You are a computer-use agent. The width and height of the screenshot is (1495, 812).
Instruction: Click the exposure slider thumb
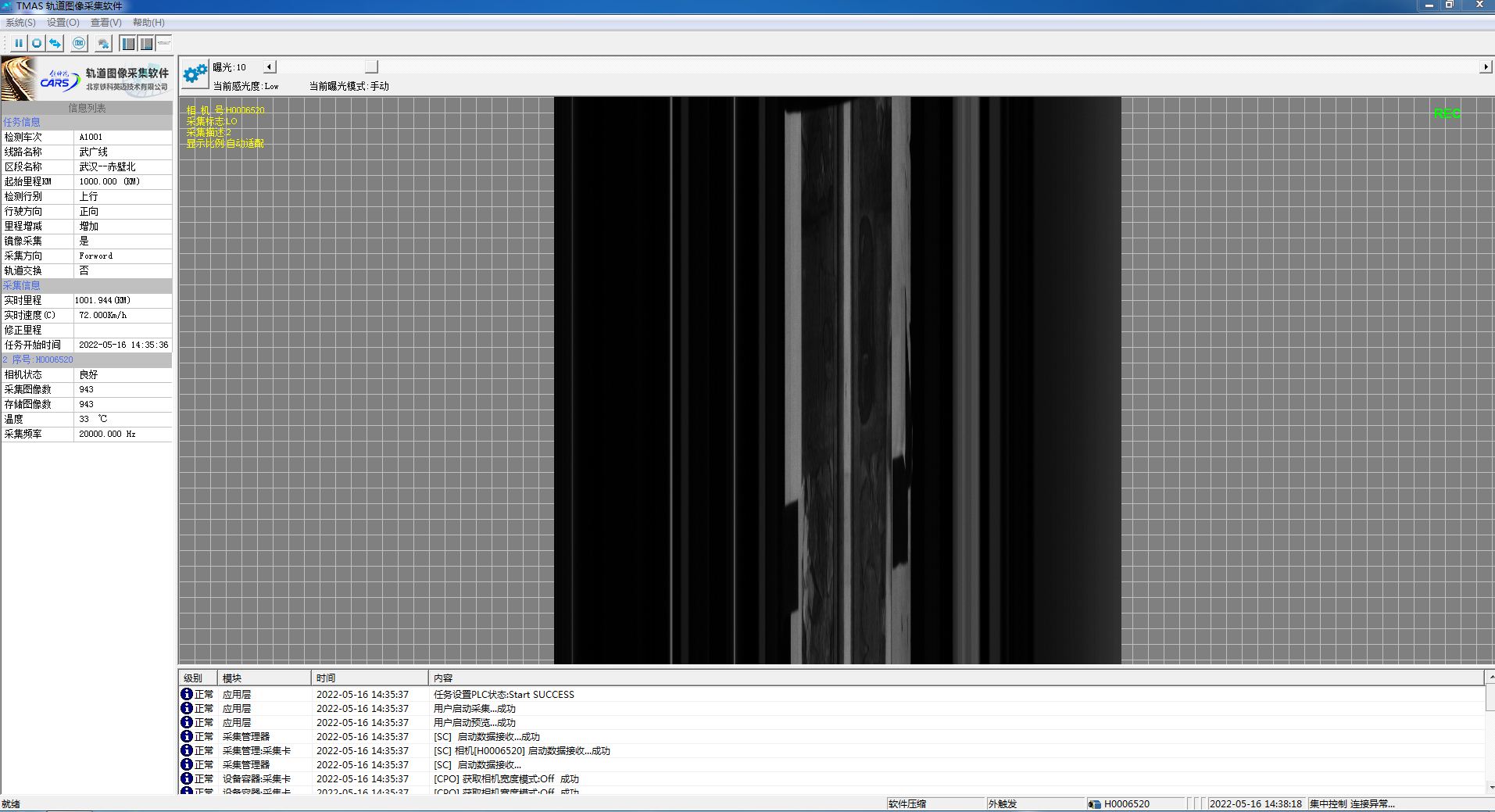pos(371,67)
